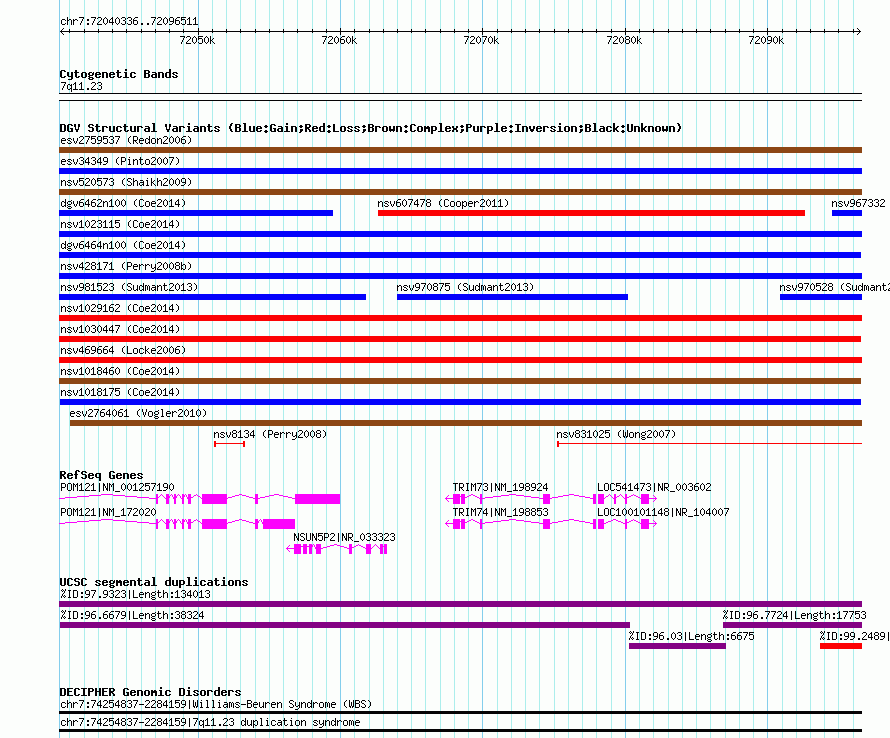This screenshot has height=738, width=890.
Task: Click the red loss bar for nsv607478 (Cooper2011)
Action: coord(591,213)
